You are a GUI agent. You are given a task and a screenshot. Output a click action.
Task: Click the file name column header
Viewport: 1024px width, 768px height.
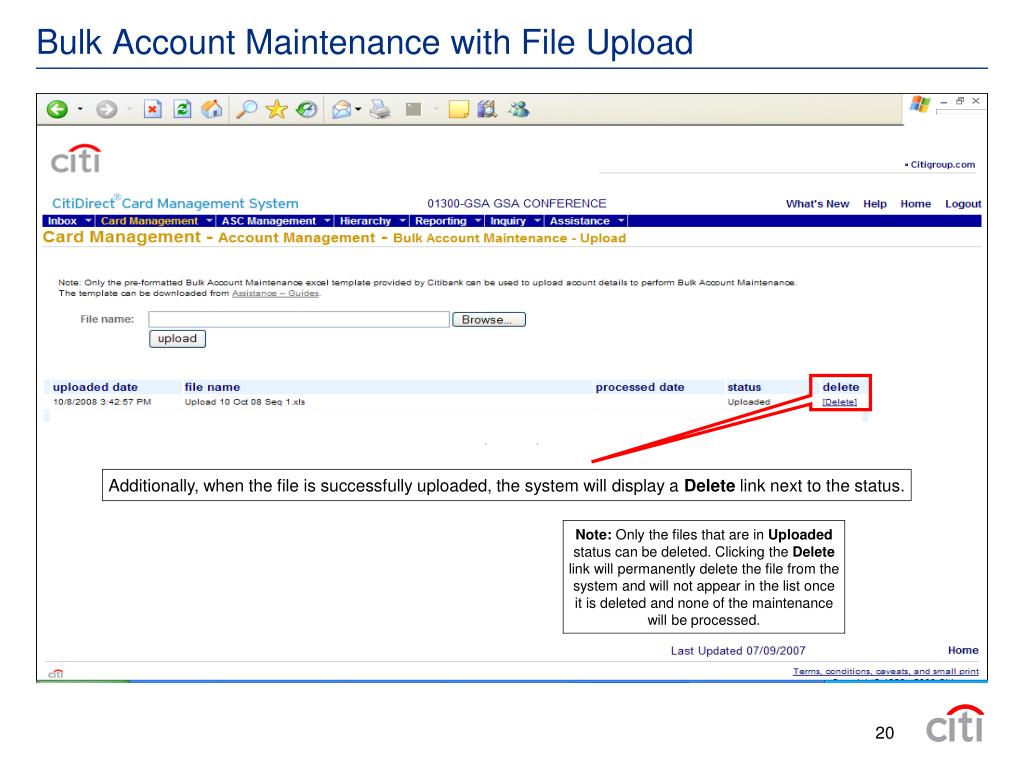coord(212,387)
